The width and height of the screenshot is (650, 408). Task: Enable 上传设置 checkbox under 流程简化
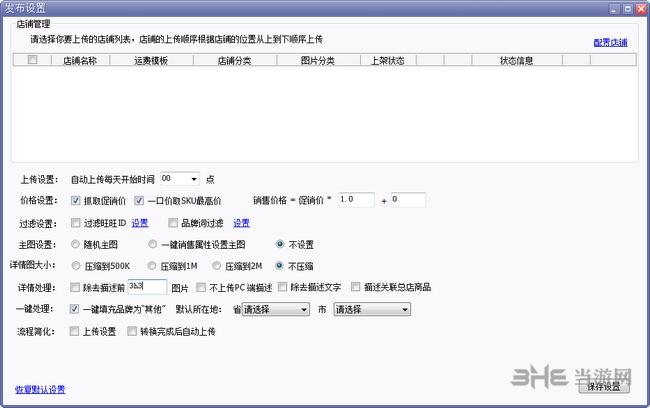click(x=74, y=331)
